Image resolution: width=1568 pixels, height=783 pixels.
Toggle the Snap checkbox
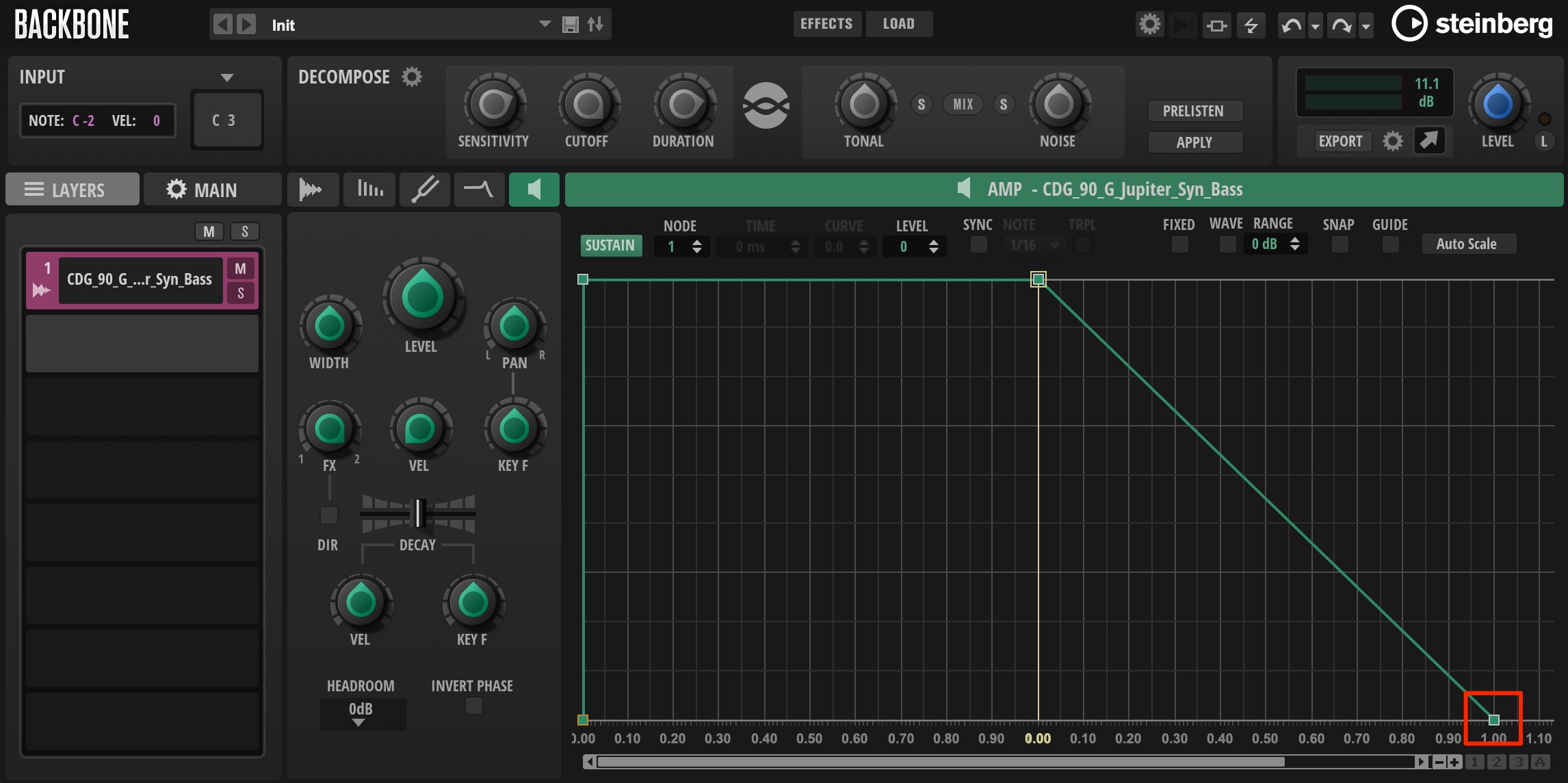coord(1340,244)
